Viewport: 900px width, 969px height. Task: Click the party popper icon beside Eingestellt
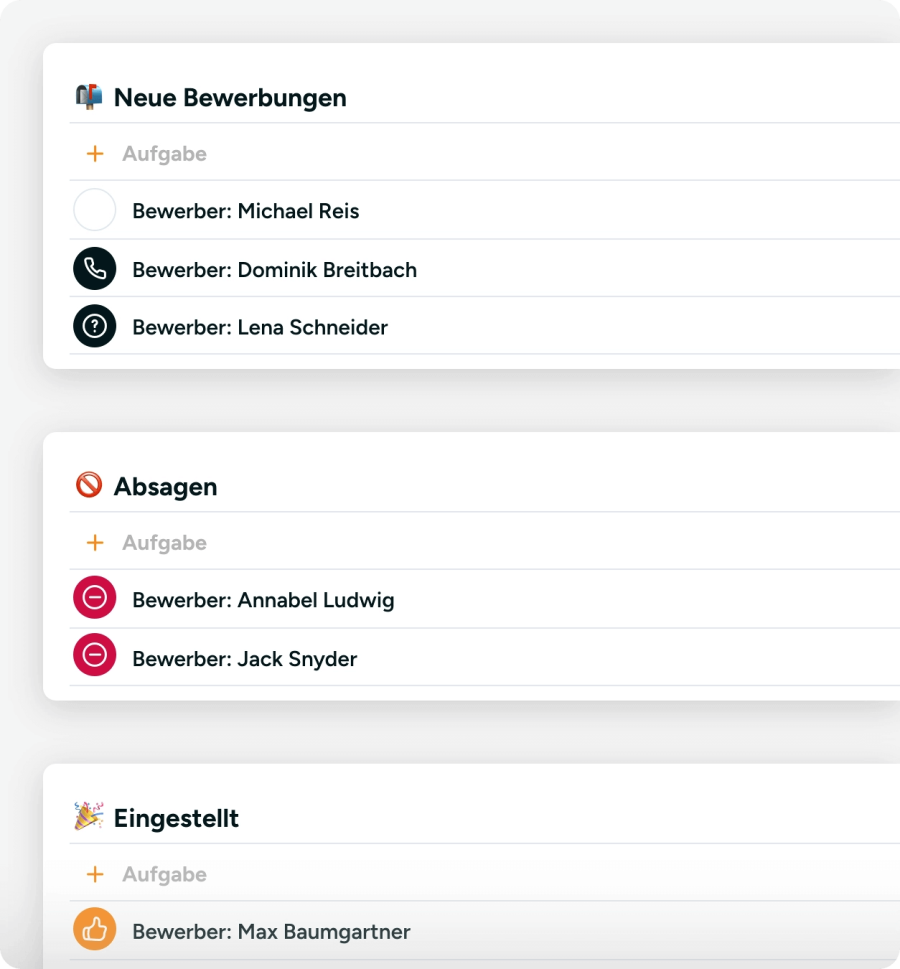(90, 817)
